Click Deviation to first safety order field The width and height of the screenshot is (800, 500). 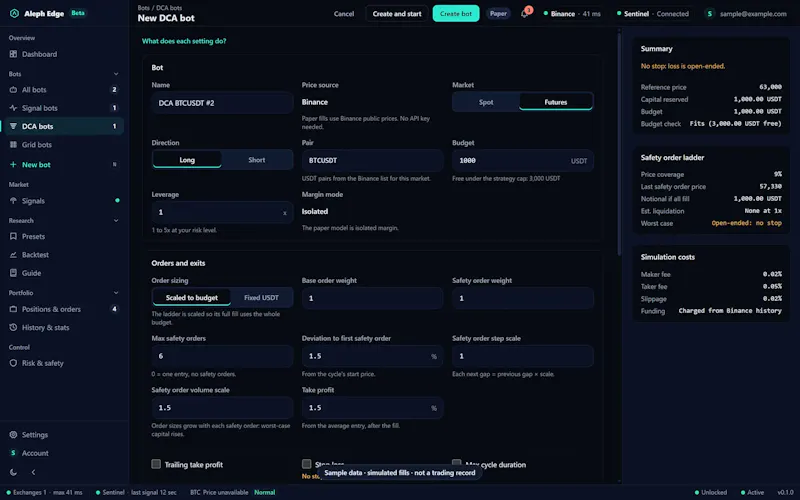(372, 356)
